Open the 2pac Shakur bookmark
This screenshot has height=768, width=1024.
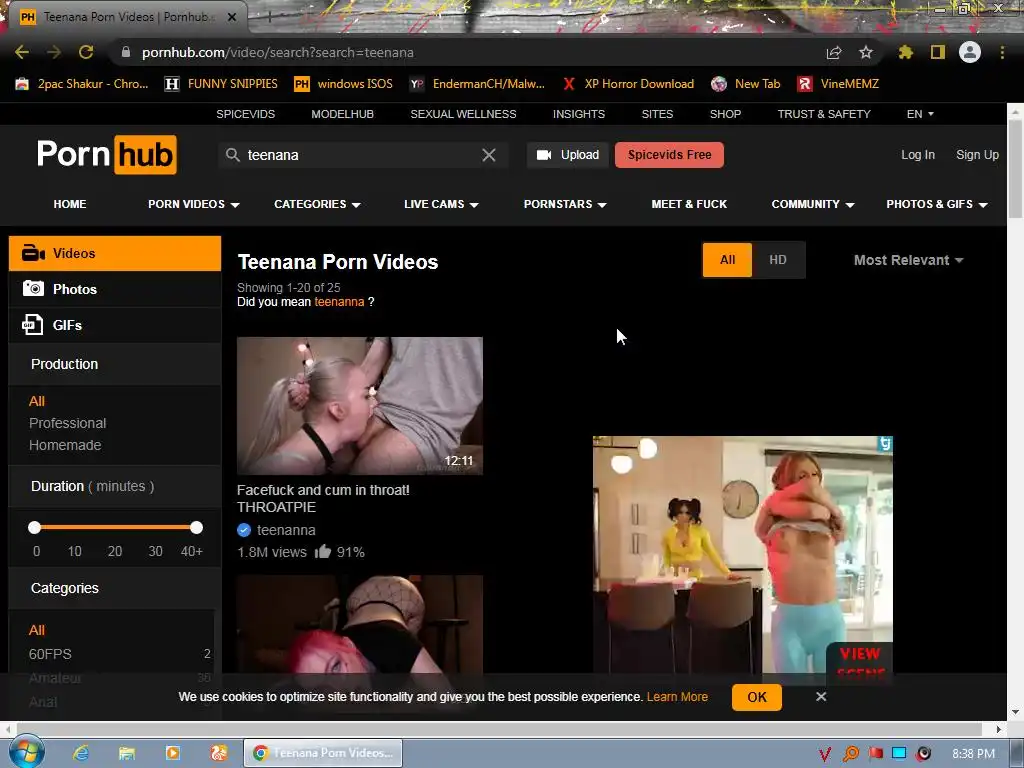82,84
